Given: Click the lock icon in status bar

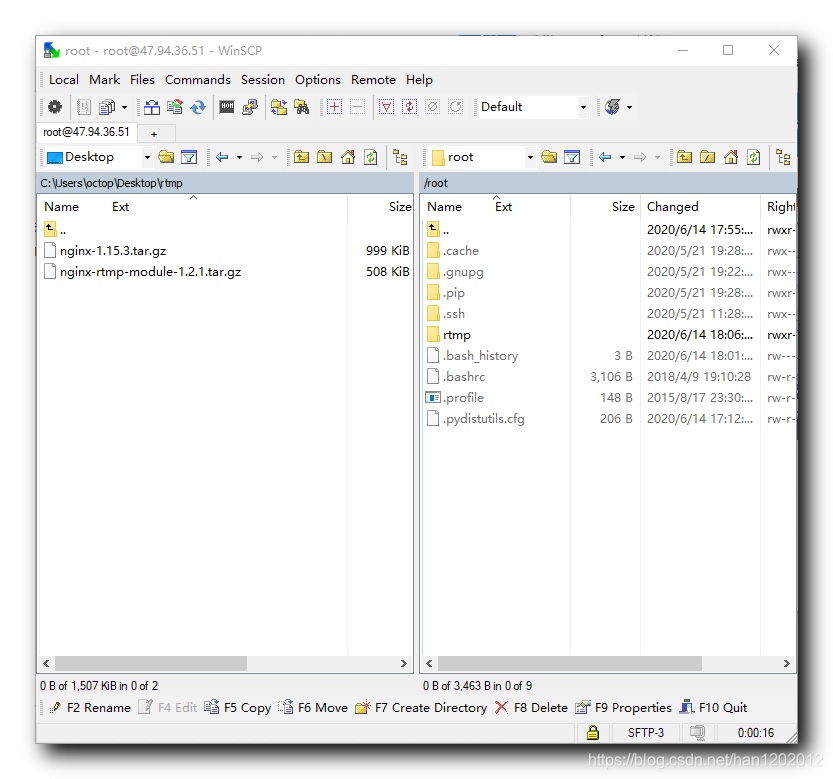Looking at the screenshot, I should (x=593, y=733).
